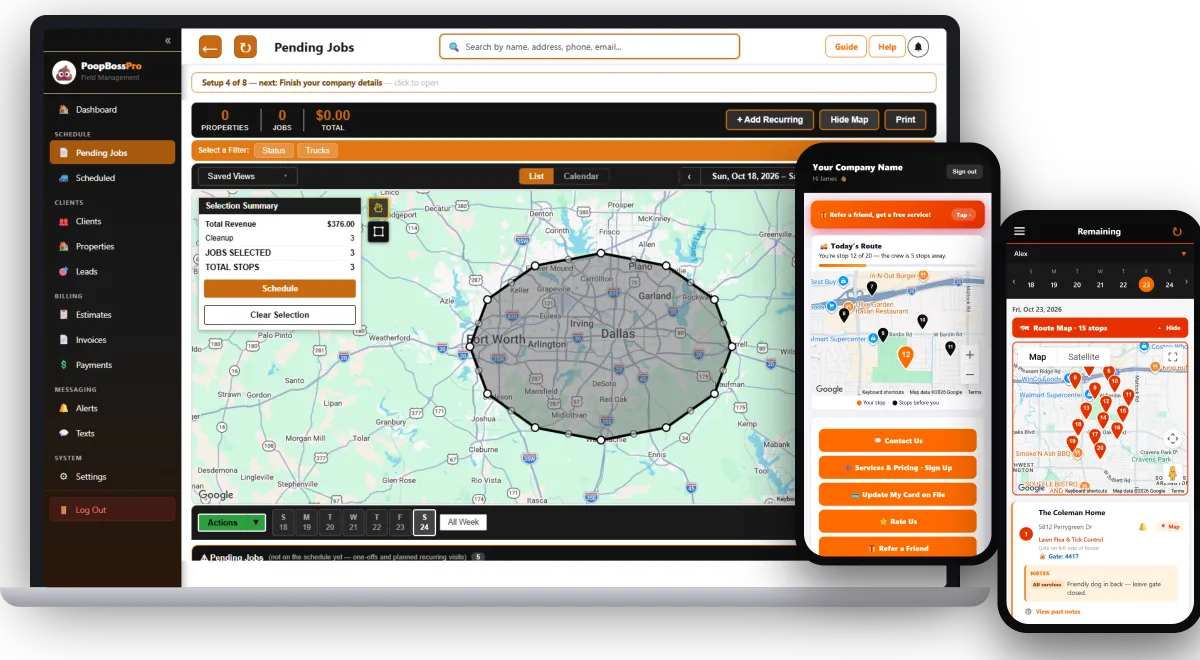This screenshot has width=1200, height=660.
Task: Click the alert bell beside Perrygreen Dr address
Action: click(1143, 526)
